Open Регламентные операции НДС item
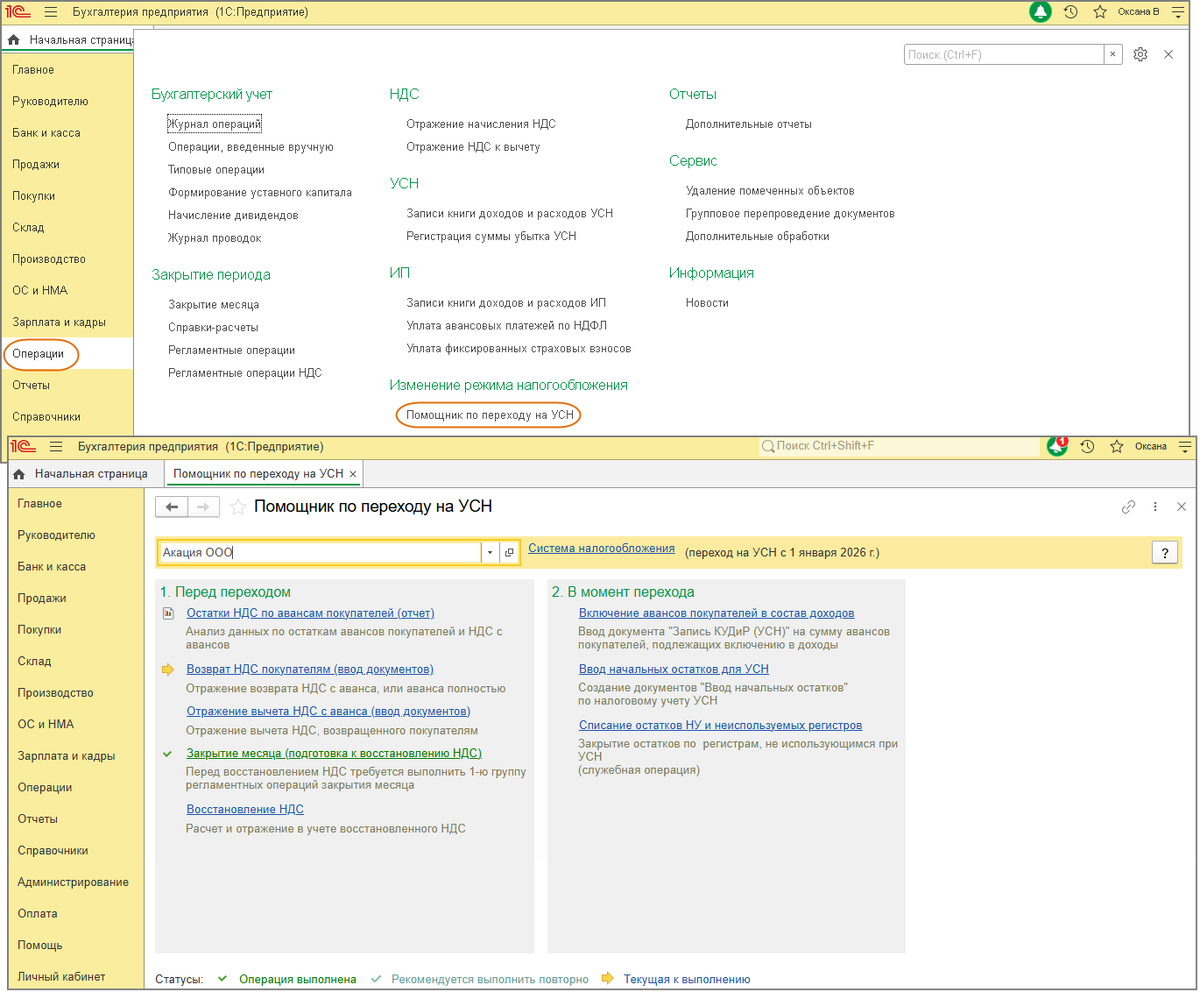The image size is (1200, 992). [245, 373]
